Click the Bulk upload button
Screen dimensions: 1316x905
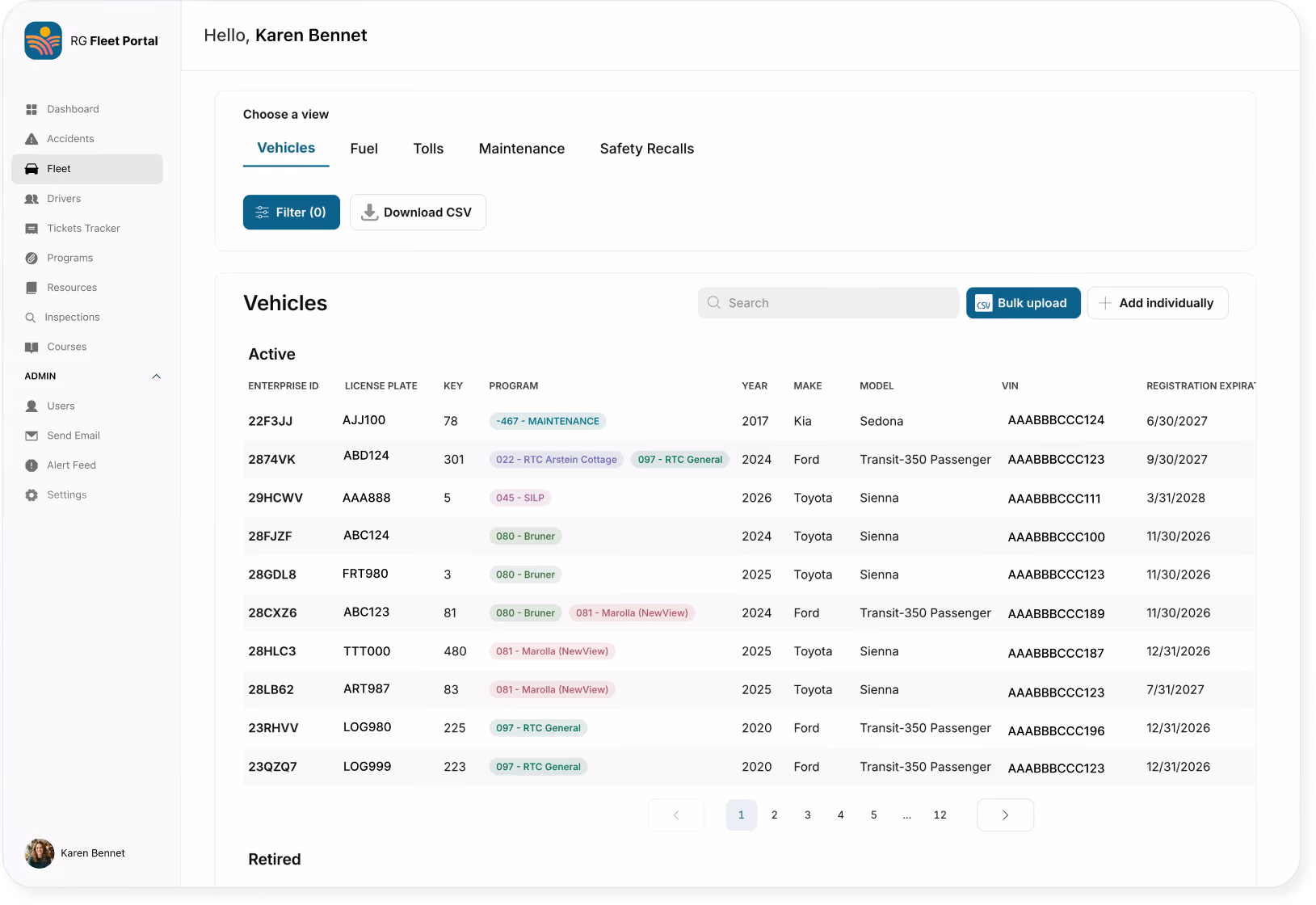click(x=1023, y=303)
